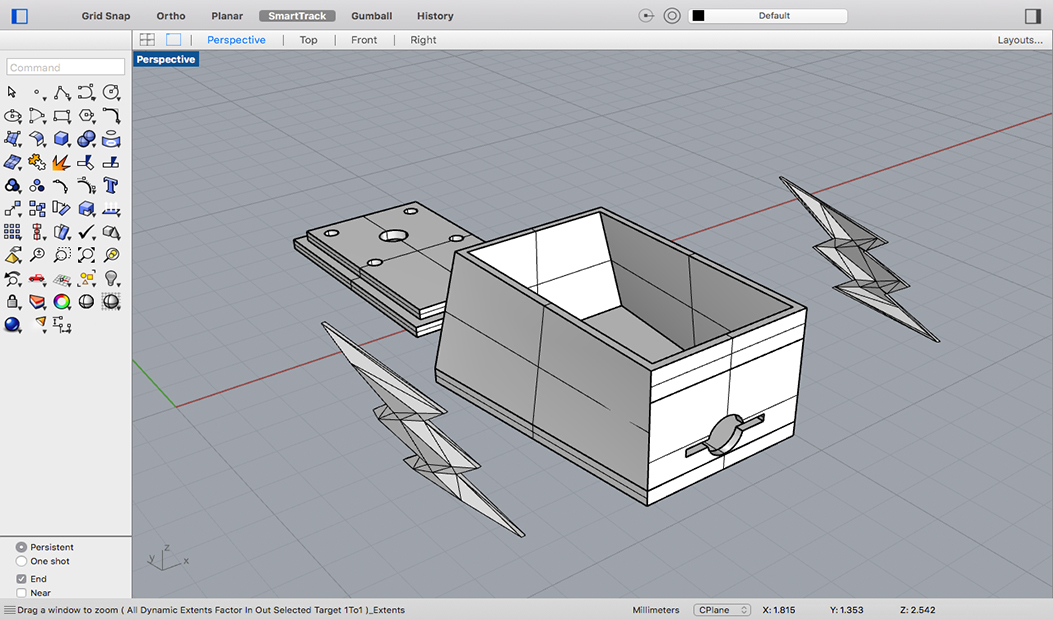Click the Y: 1.353 coordinate readout
Image resolution: width=1053 pixels, height=620 pixels.
[847, 610]
